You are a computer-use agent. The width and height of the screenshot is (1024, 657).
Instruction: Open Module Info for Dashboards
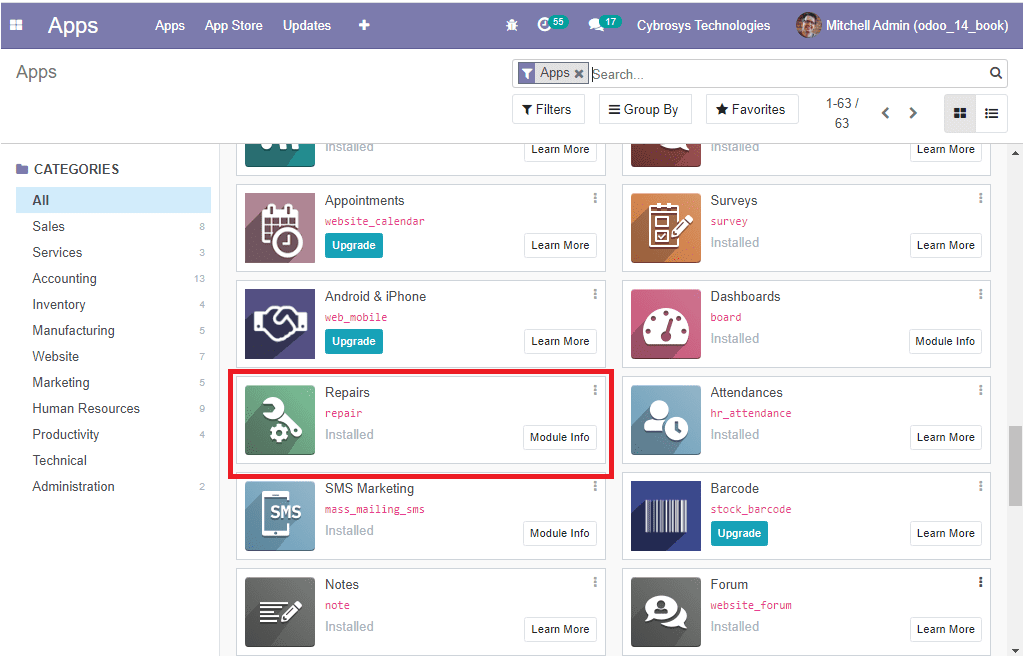click(x=945, y=342)
